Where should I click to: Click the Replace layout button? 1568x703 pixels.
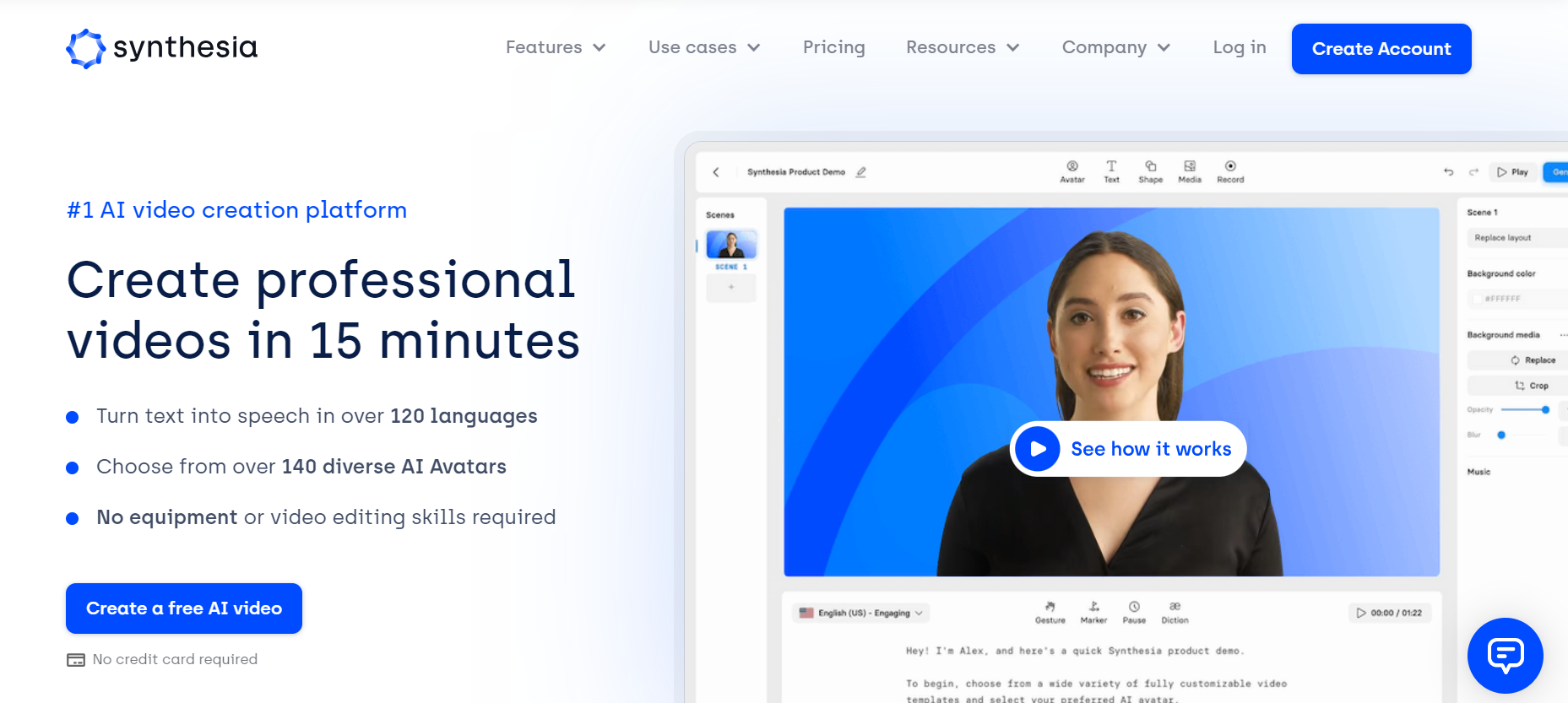click(1516, 238)
